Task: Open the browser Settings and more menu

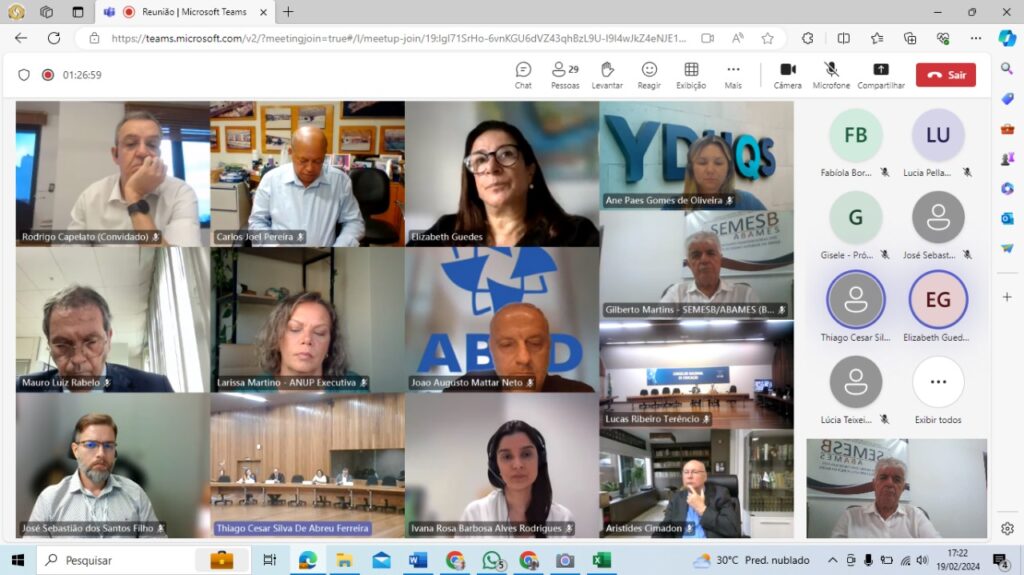Action: pos(975,38)
